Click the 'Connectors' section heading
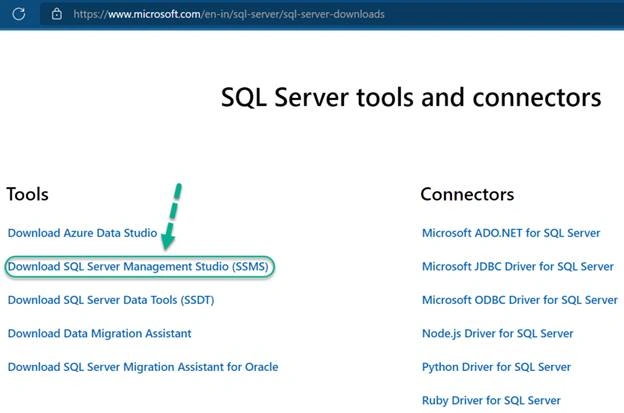 pos(467,194)
